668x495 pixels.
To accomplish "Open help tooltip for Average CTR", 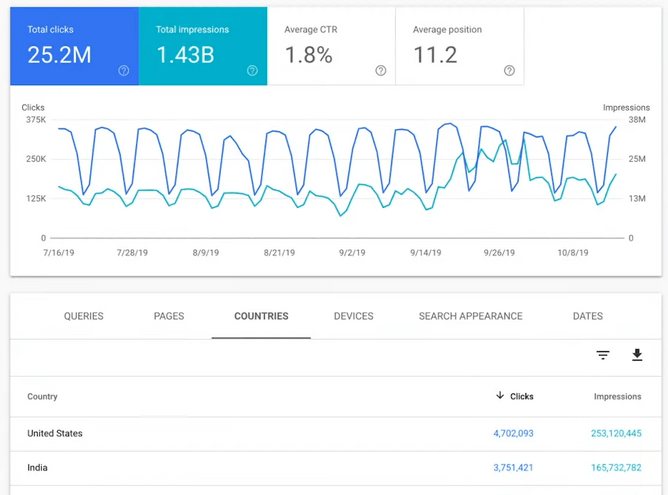I will 380,71.
